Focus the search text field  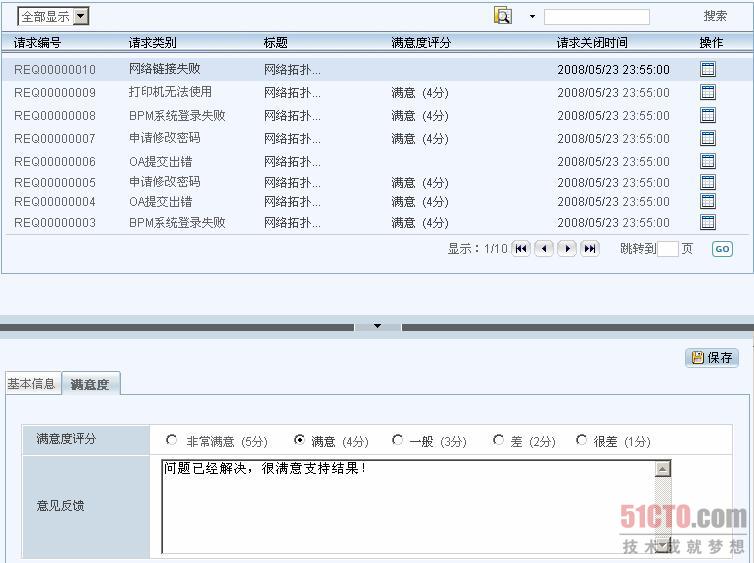pos(596,17)
